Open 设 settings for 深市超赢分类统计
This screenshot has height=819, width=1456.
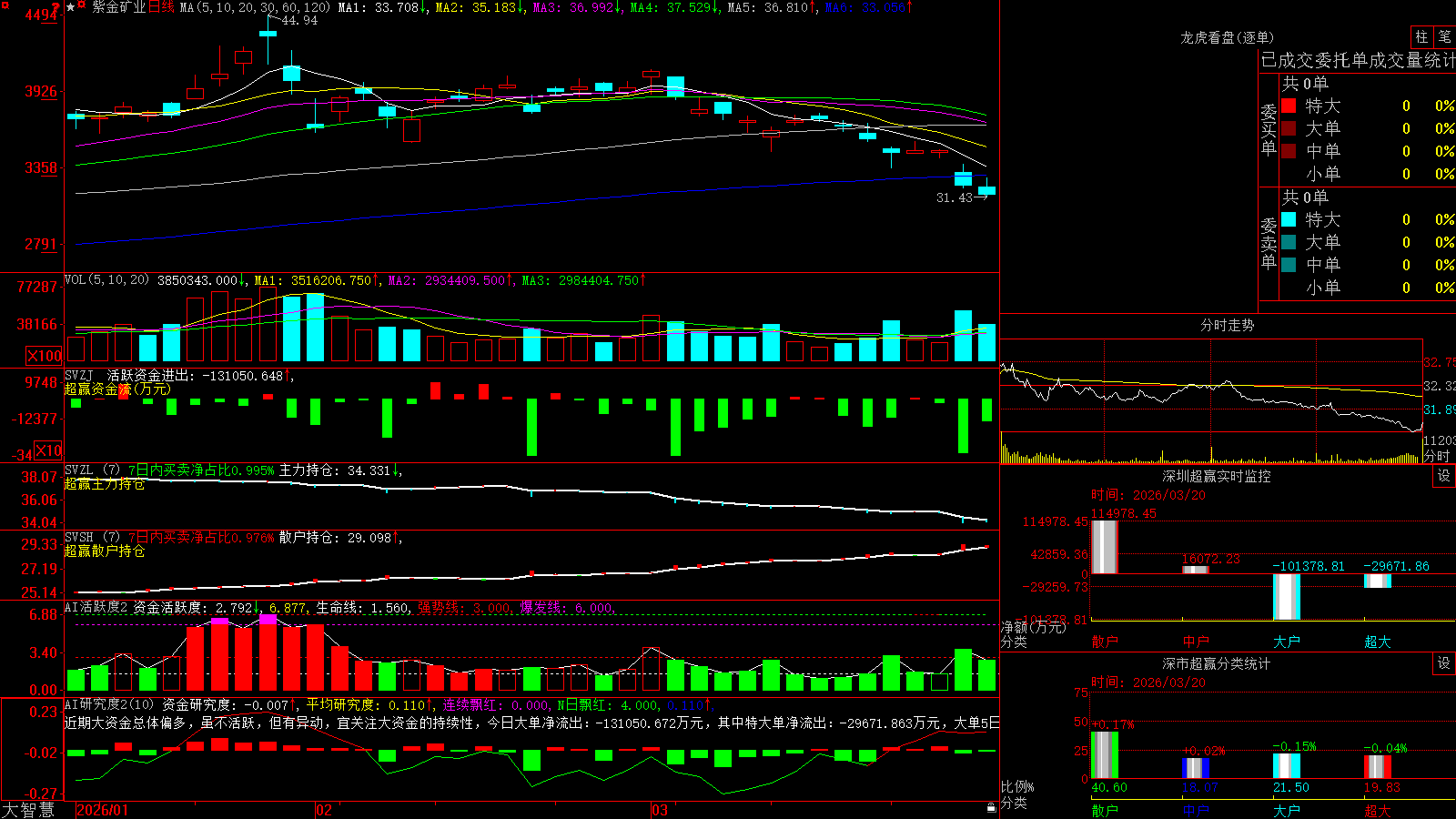coord(1444,663)
